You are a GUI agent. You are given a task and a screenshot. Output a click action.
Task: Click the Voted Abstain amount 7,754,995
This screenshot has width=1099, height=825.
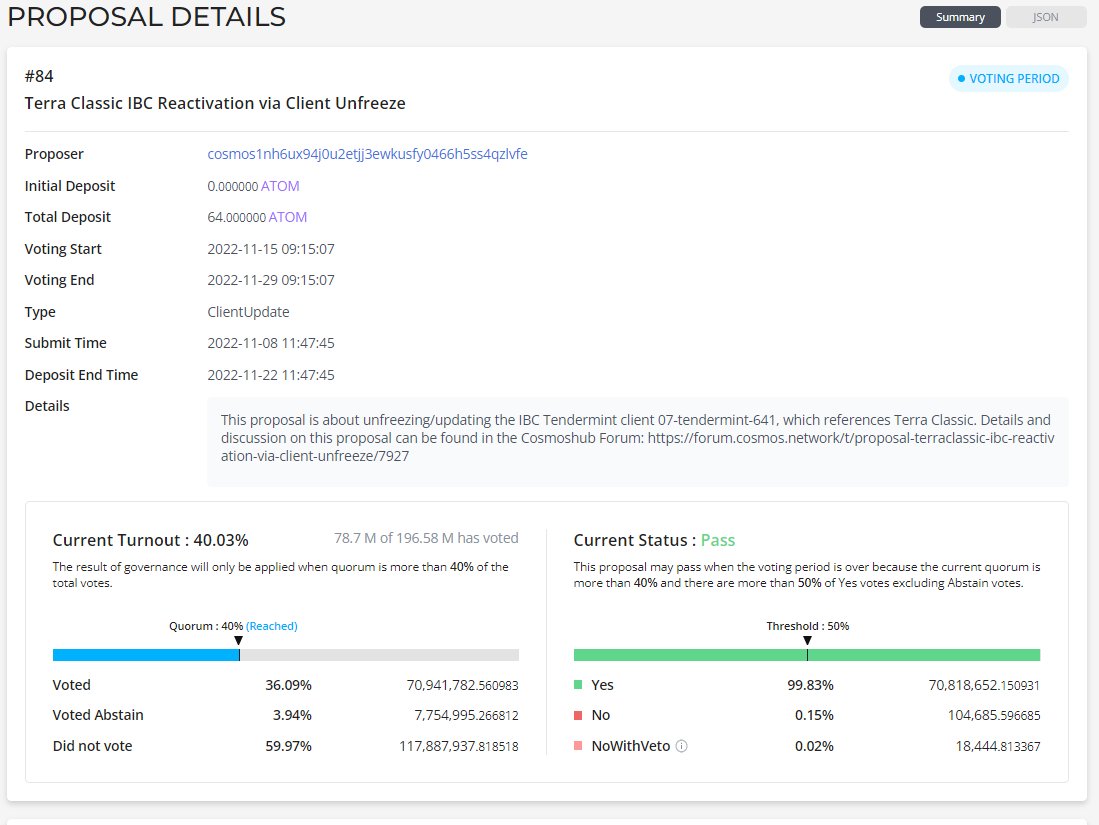tap(466, 716)
